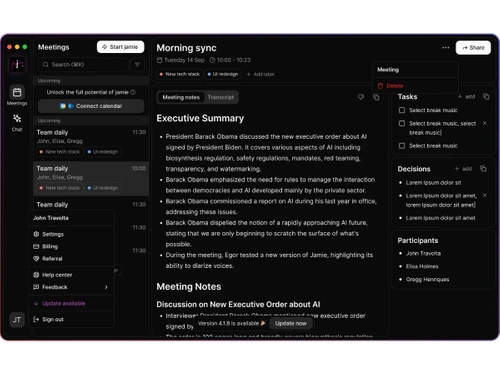Click the jamie app logo icon
The width and height of the screenshot is (500, 375).
pyautogui.click(x=17, y=64)
